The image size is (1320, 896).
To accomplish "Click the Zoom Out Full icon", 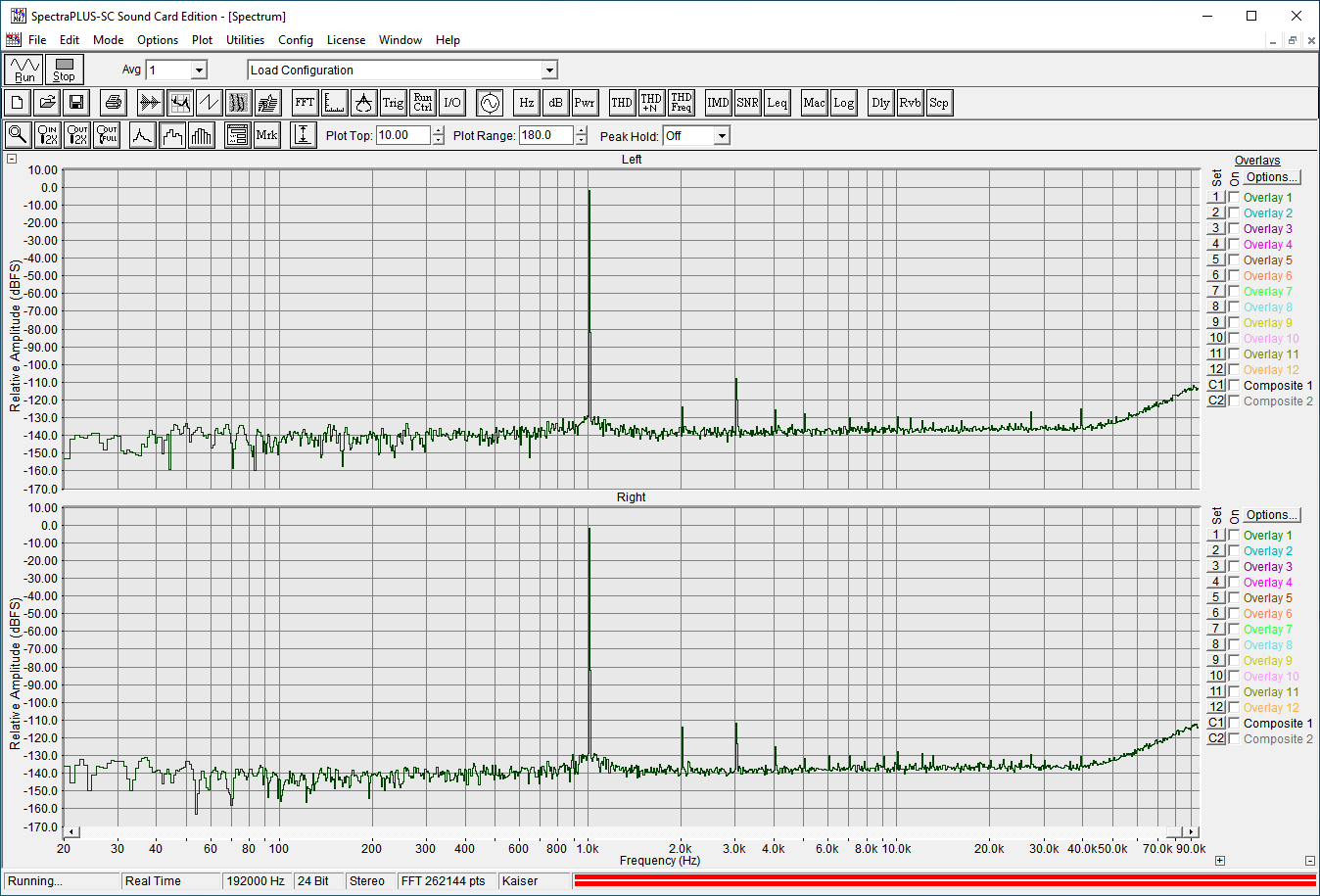I will point(107,135).
